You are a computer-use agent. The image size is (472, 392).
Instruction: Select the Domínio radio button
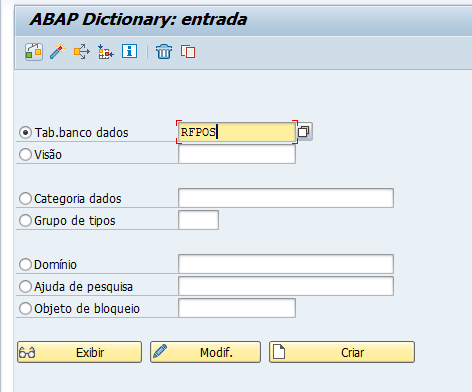click(25, 264)
